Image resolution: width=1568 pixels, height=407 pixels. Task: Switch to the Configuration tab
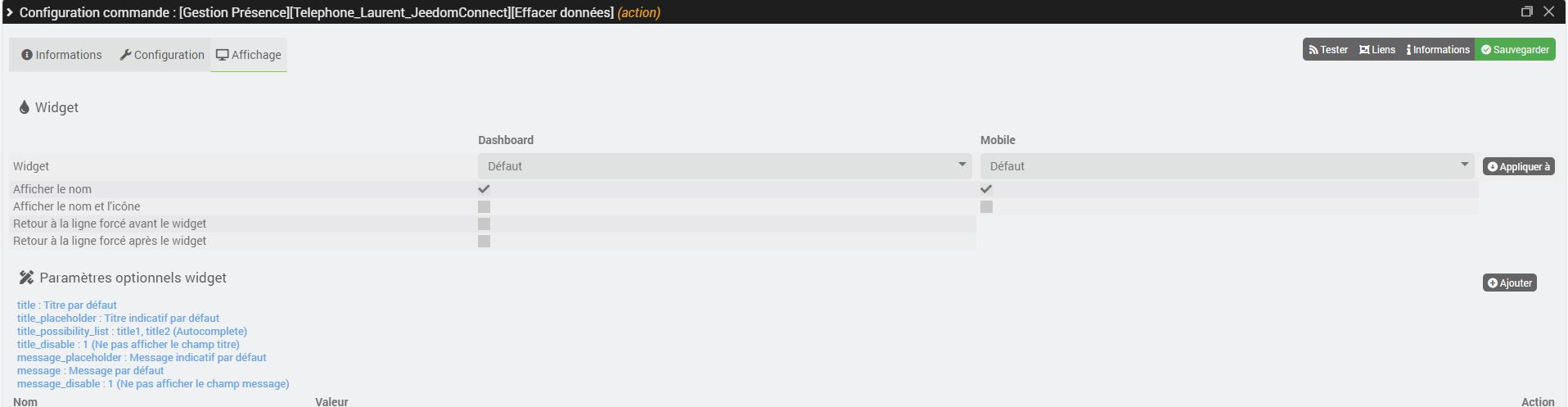162,55
